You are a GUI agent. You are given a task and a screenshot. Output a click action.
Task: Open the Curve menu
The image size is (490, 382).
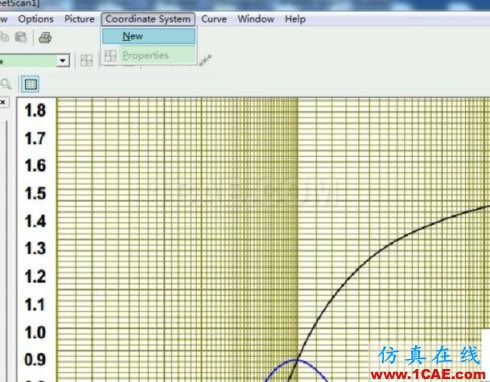214,19
